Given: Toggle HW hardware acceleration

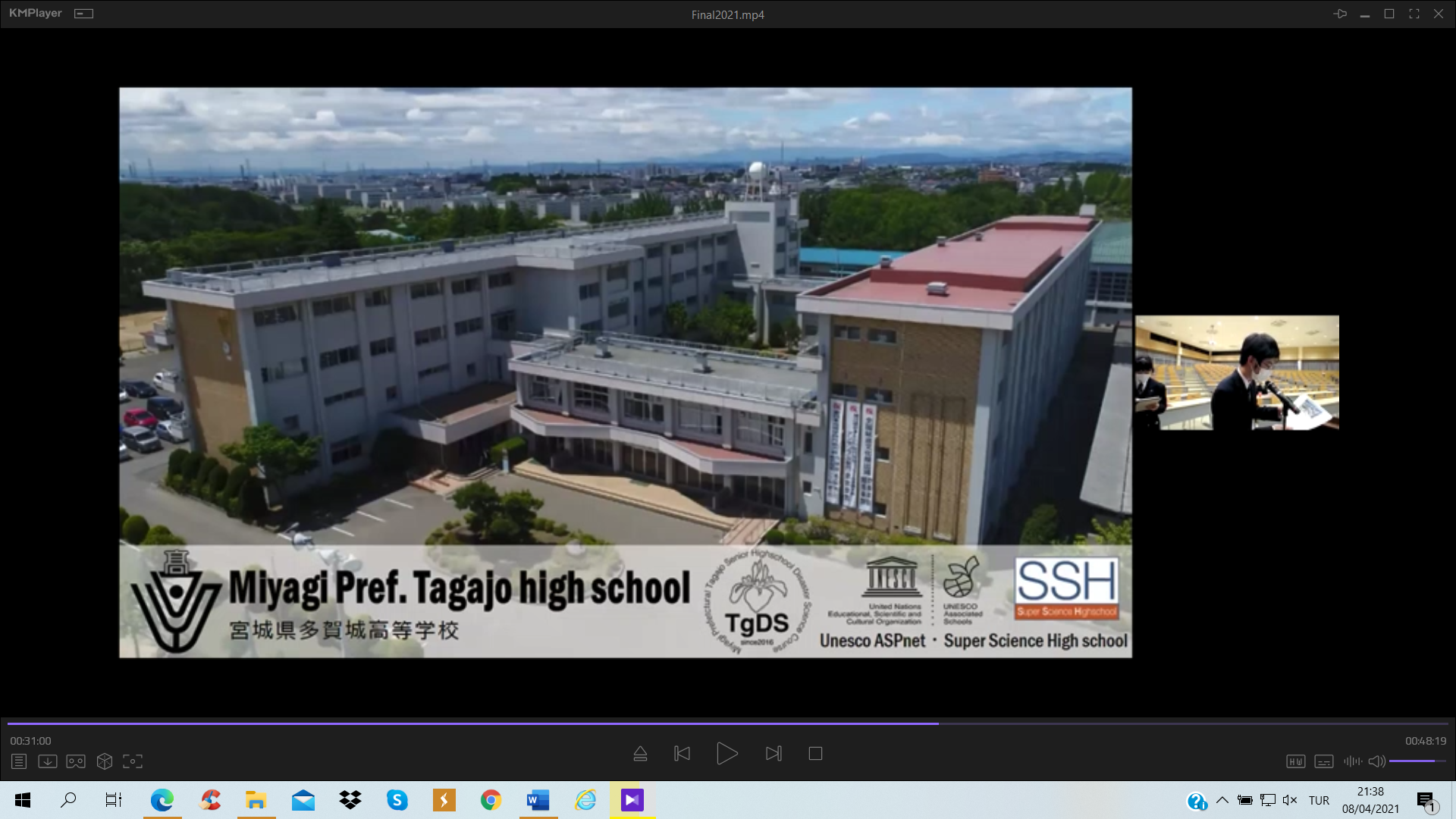Looking at the screenshot, I should [1295, 761].
